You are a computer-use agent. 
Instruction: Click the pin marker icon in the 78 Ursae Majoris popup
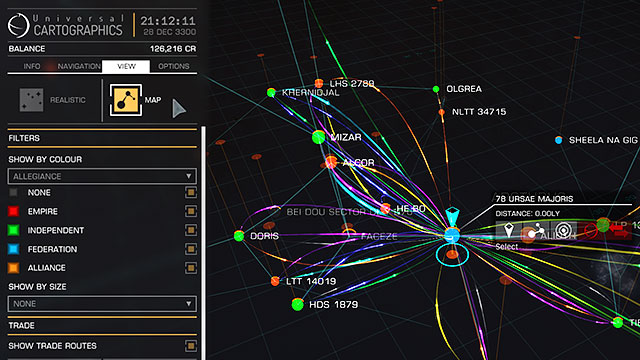coord(509,231)
